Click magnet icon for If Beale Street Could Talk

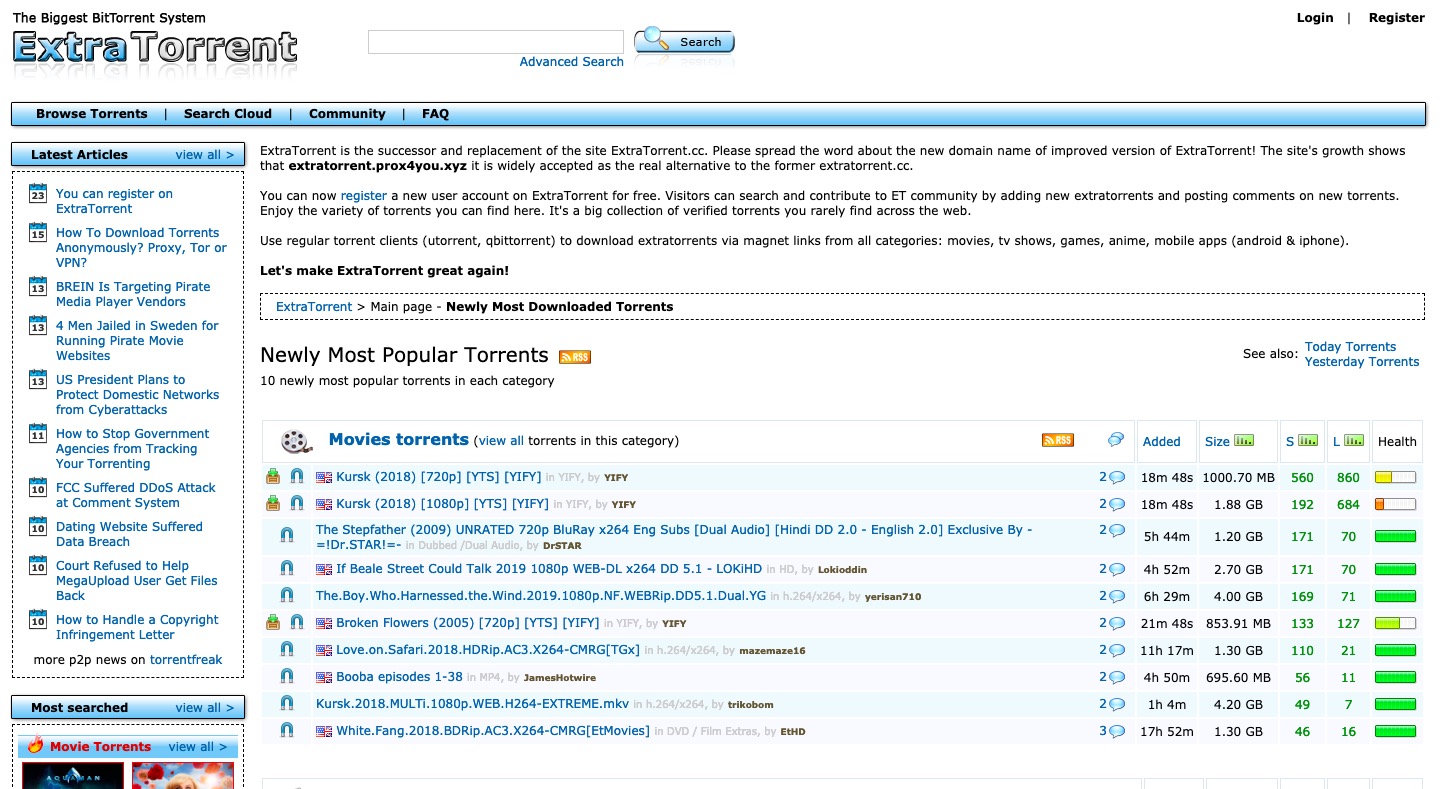287,569
